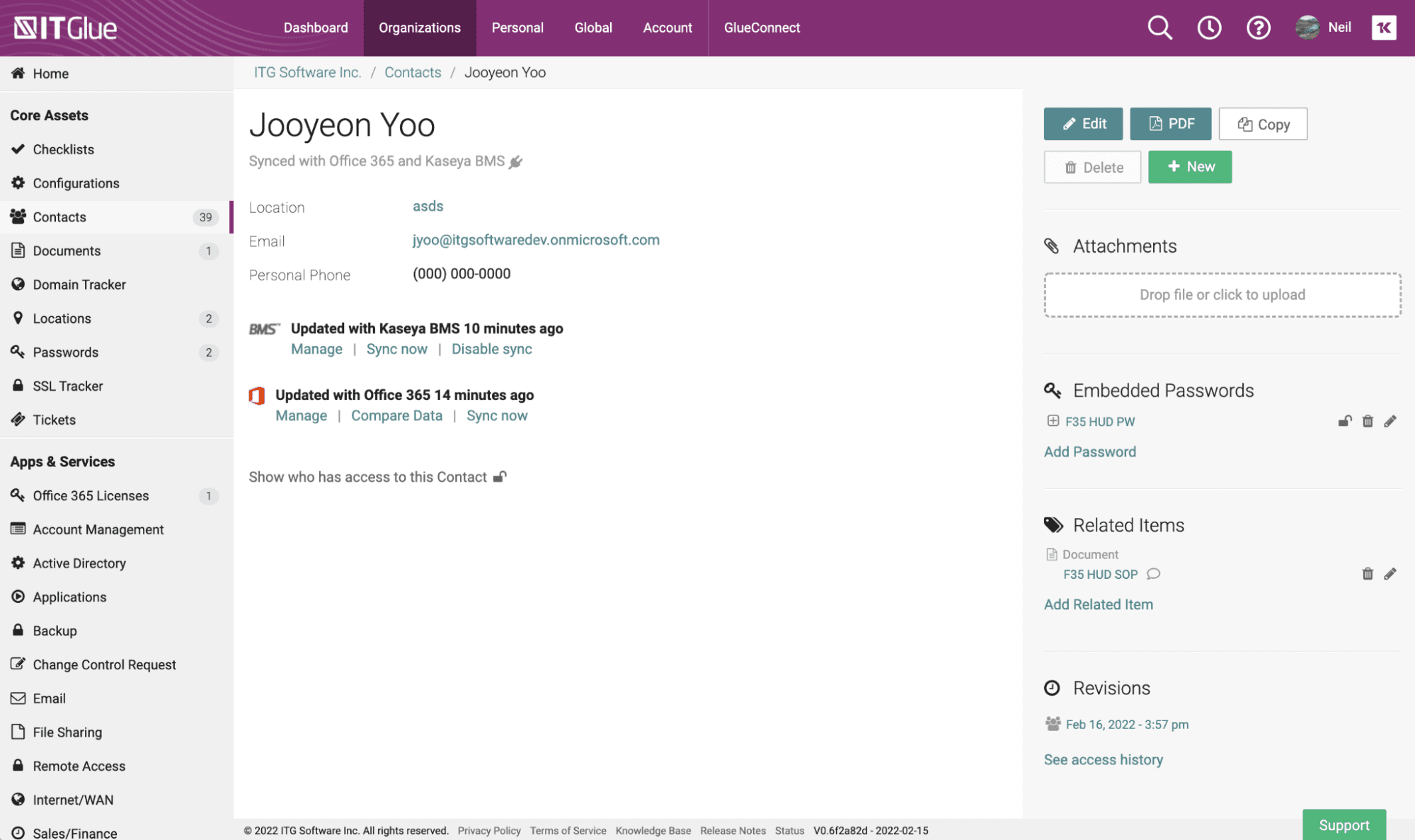Open the search magnifier in header
Viewport: 1415px width, 840px height.
click(x=1159, y=28)
